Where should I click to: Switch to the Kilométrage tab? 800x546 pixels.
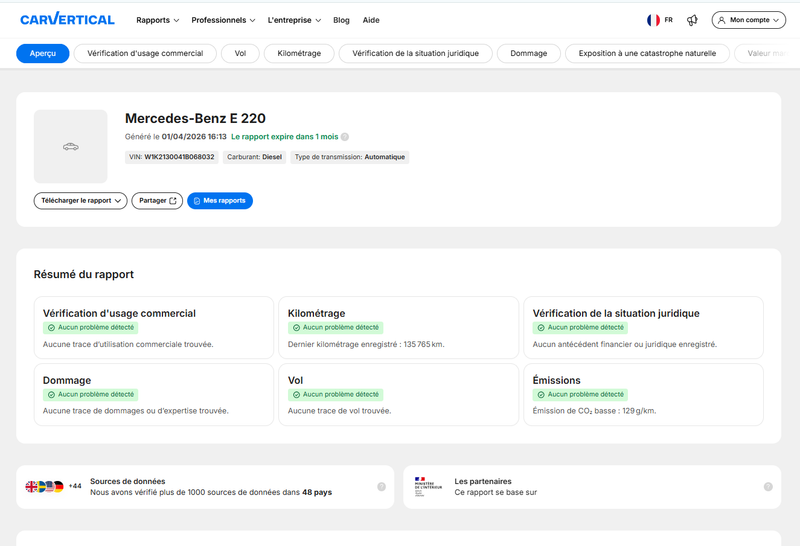[x=299, y=53]
